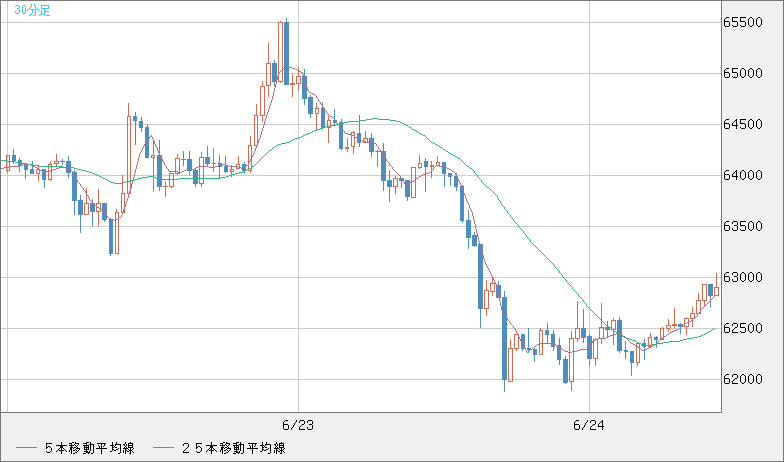Click the 64500 price axis label
The width and height of the screenshot is (784, 462).
(x=743, y=124)
